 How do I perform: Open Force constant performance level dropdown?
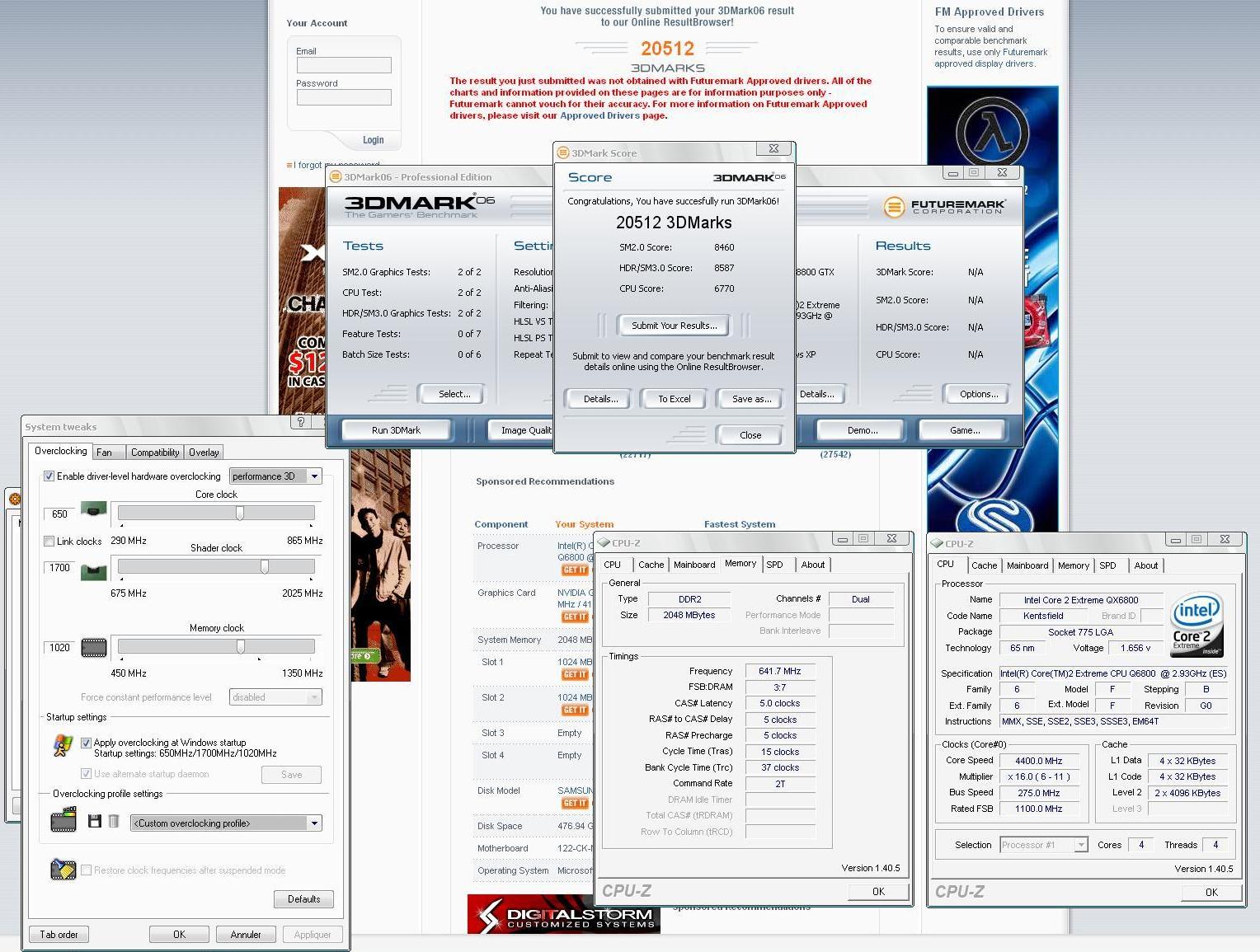click(x=275, y=697)
